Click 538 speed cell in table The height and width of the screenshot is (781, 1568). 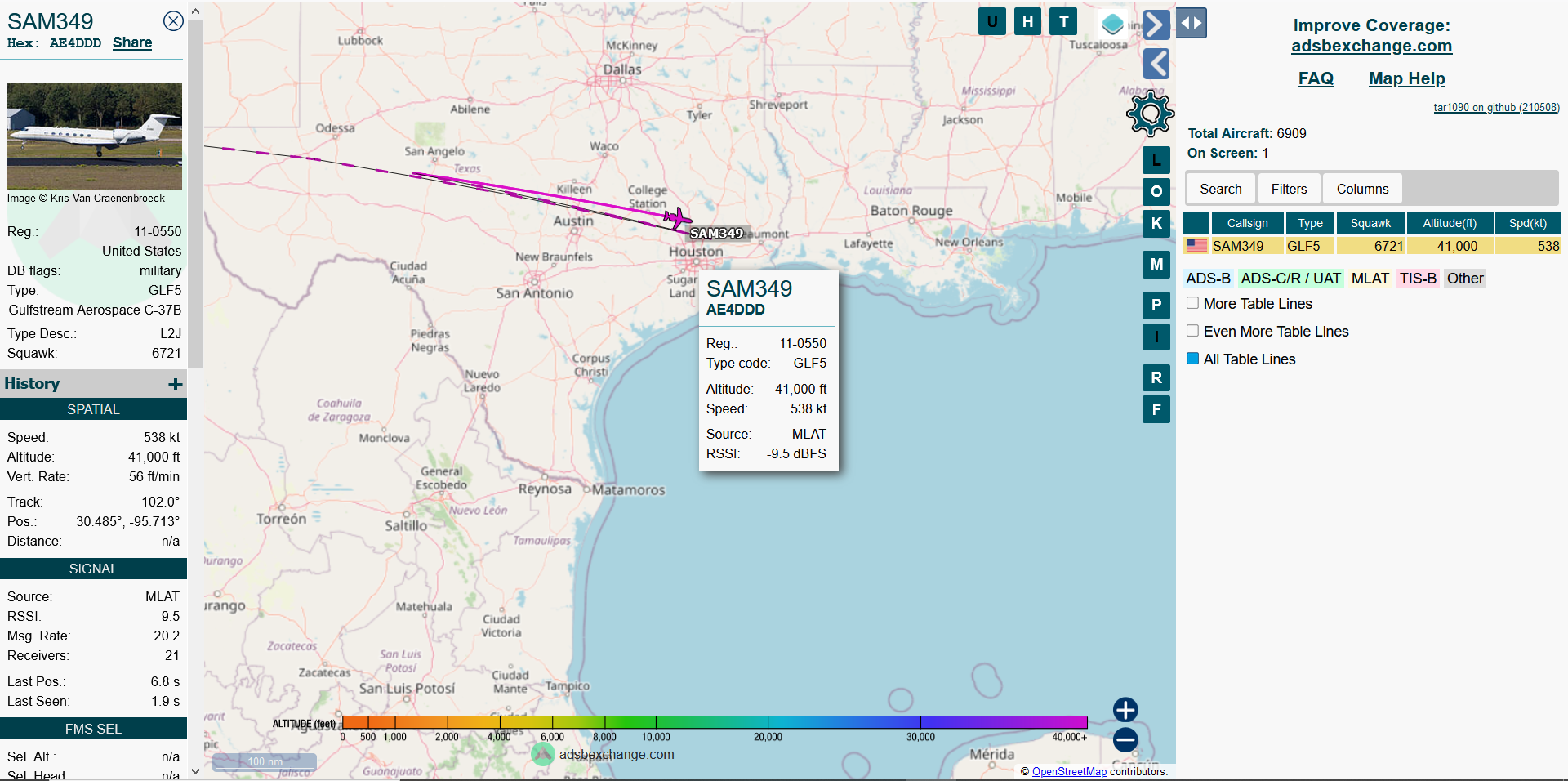(1527, 246)
